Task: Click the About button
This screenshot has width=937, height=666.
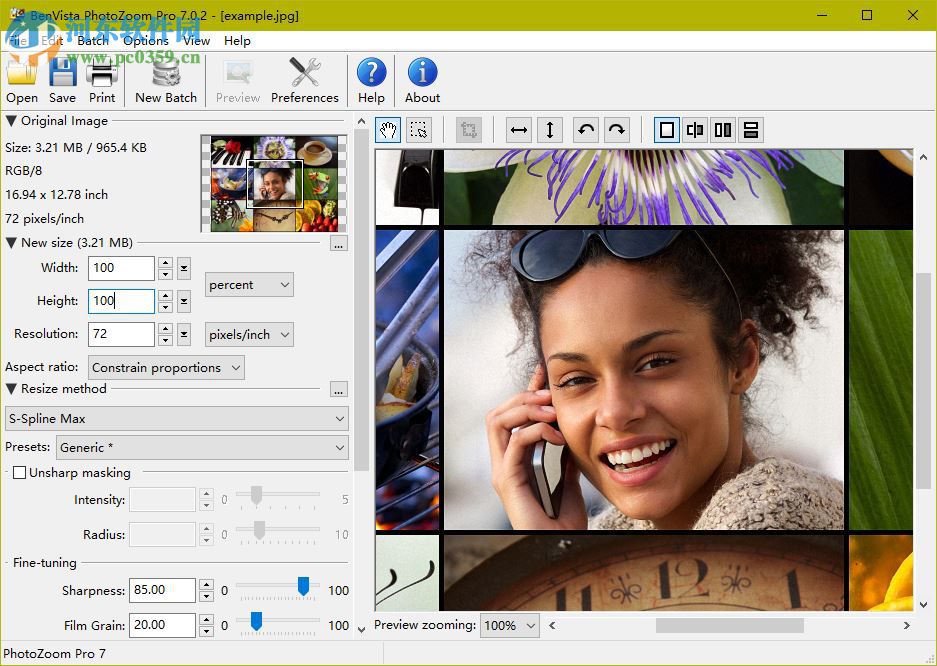Action: click(421, 78)
